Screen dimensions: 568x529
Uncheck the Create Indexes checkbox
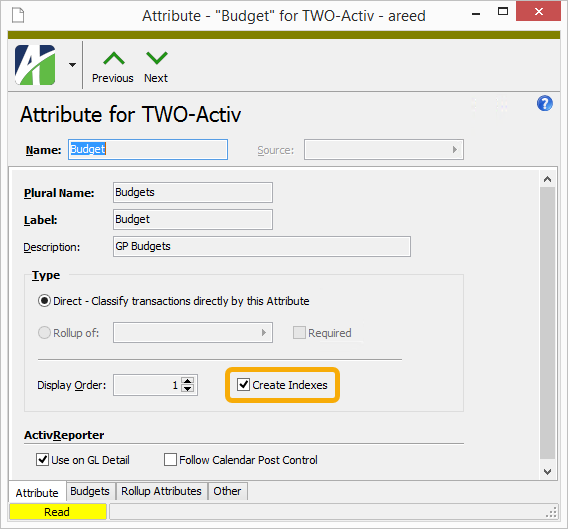[243, 384]
